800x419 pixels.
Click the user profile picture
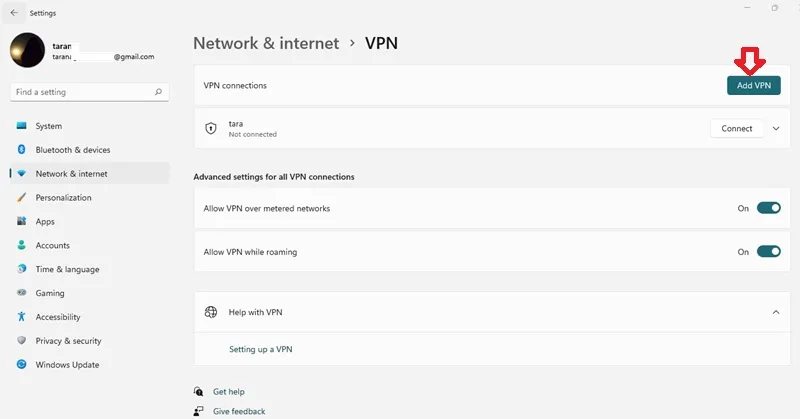pos(28,50)
